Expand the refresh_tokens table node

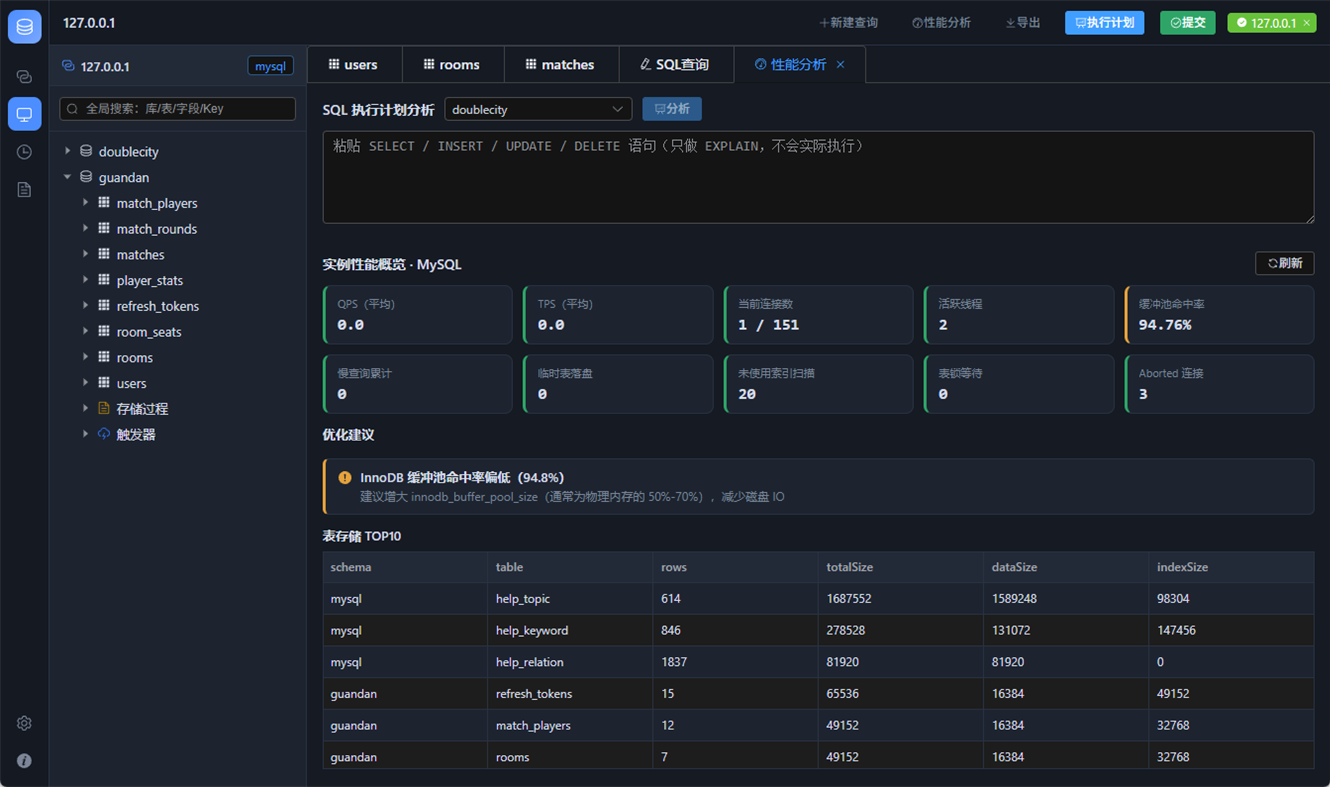85,305
